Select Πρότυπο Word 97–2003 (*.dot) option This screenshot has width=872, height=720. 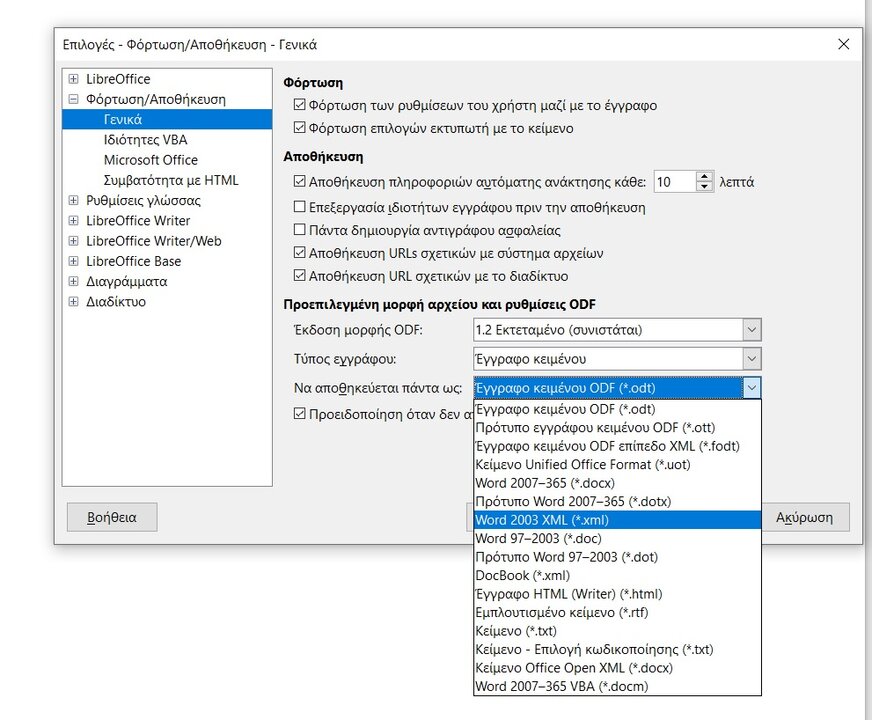pos(617,557)
